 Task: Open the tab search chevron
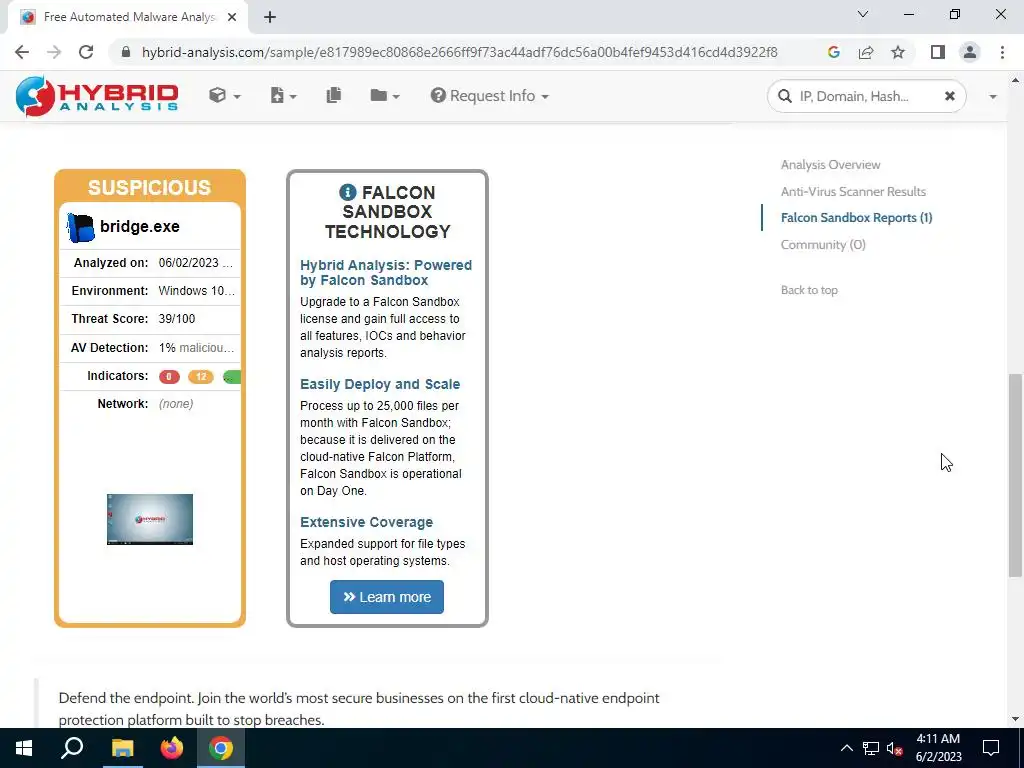pyautogui.click(x=863, y=14)
